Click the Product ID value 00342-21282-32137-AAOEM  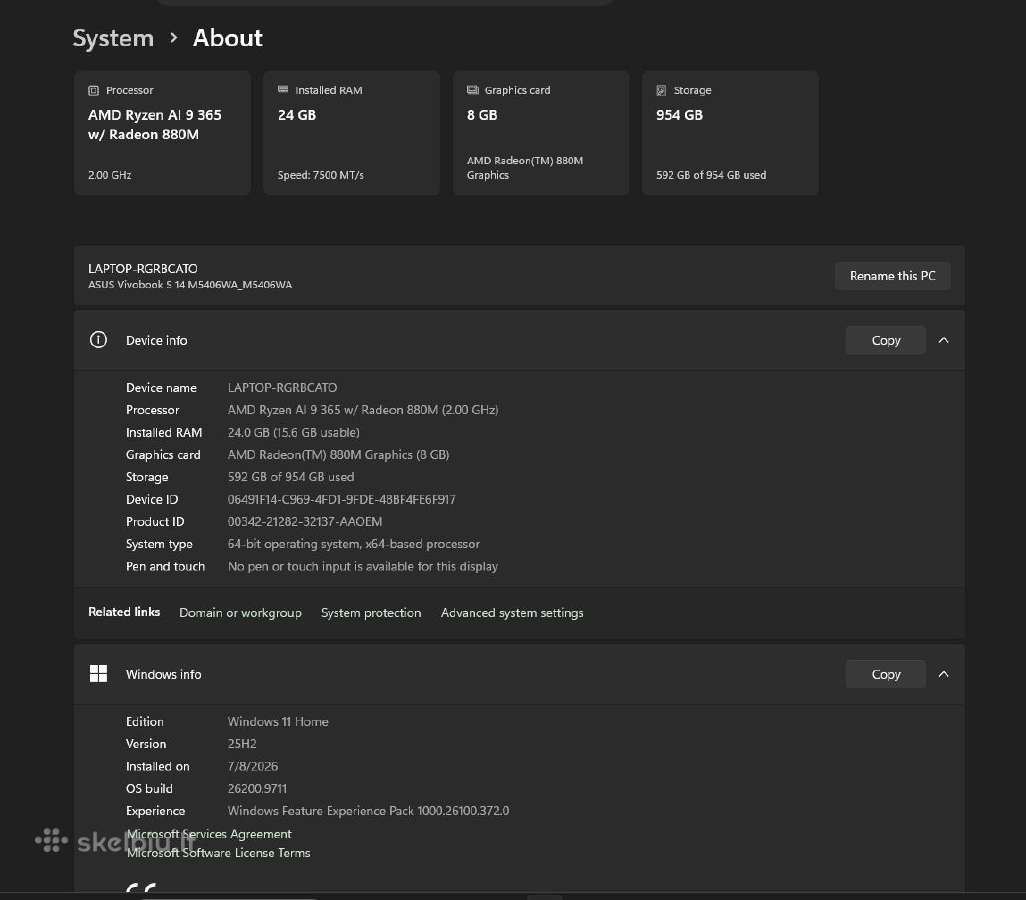pos(305,522)
